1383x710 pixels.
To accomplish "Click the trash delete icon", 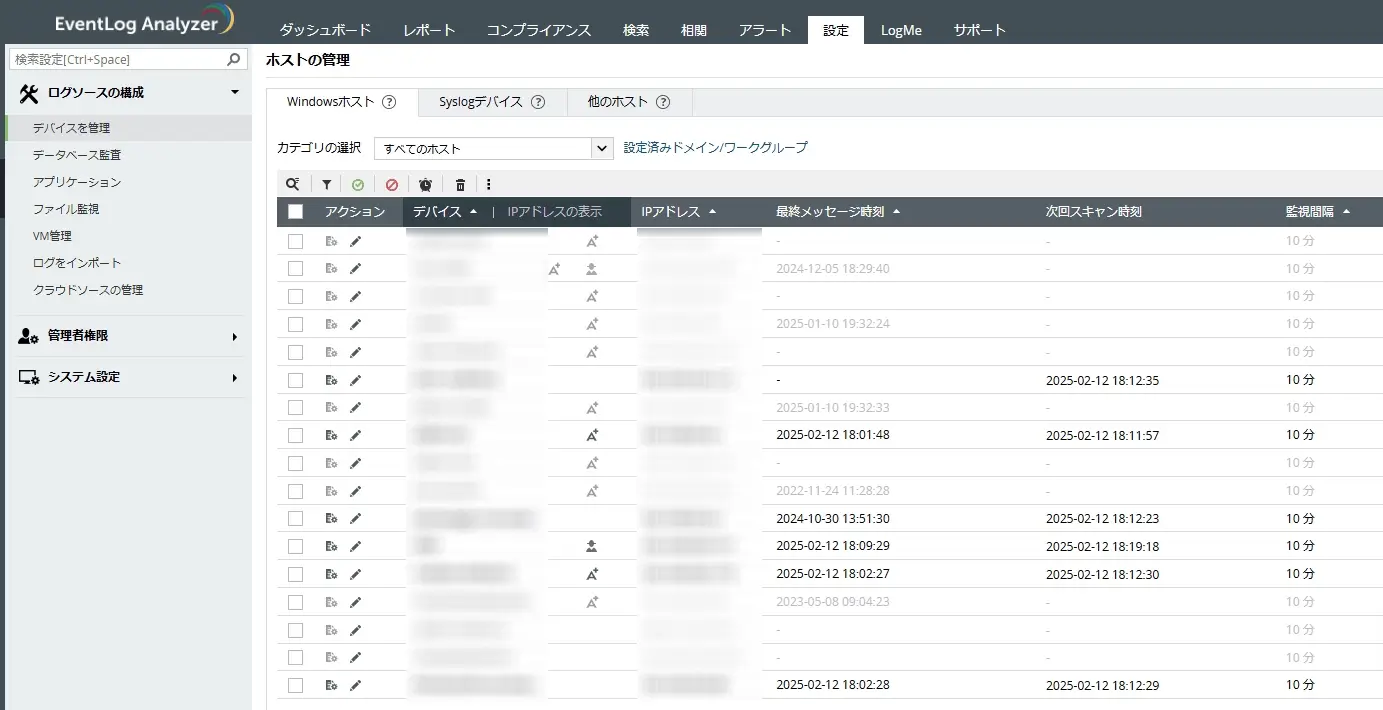I will [x=460, y=185].
